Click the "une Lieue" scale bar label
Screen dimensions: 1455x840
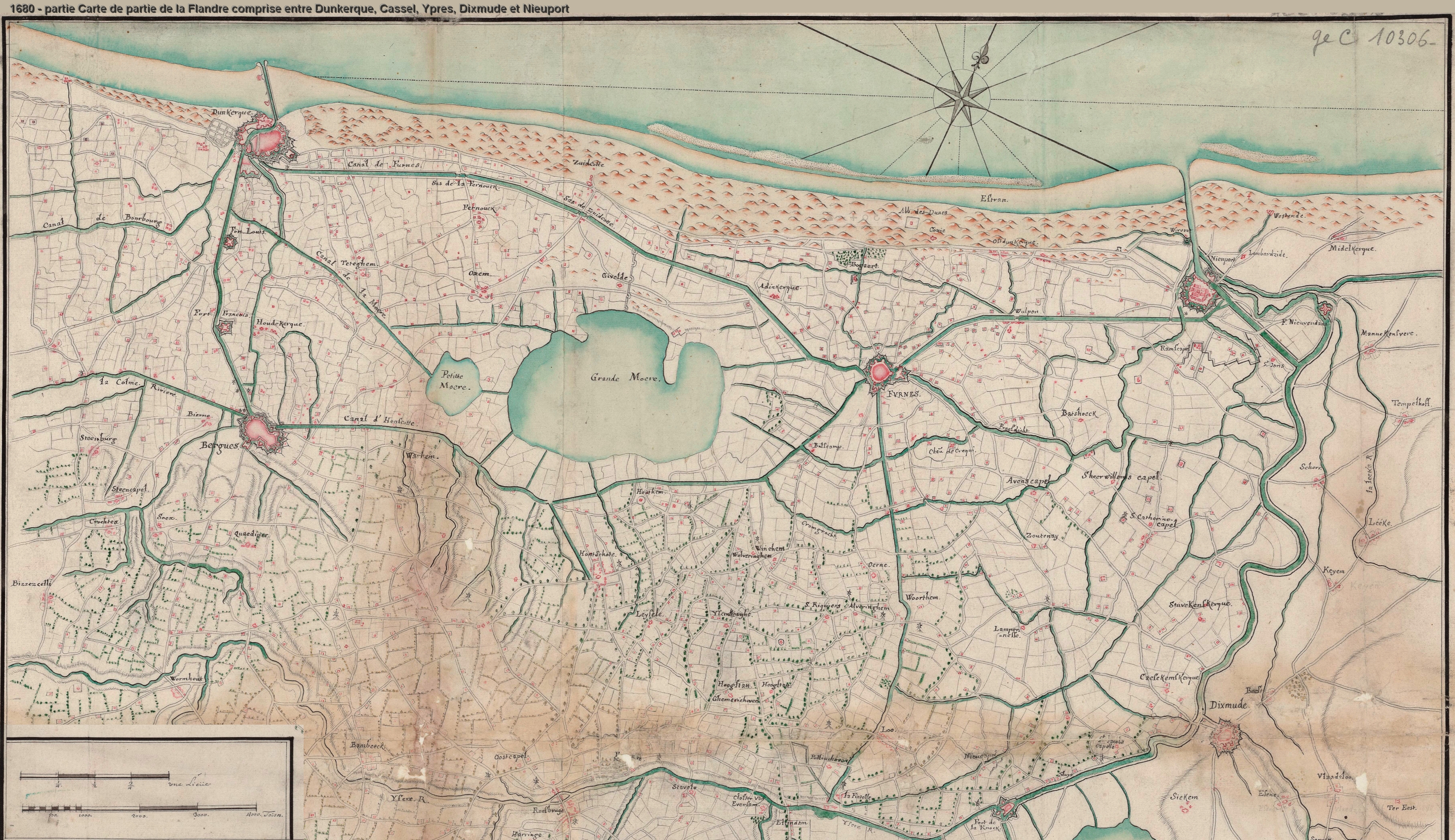coord(189,784)
